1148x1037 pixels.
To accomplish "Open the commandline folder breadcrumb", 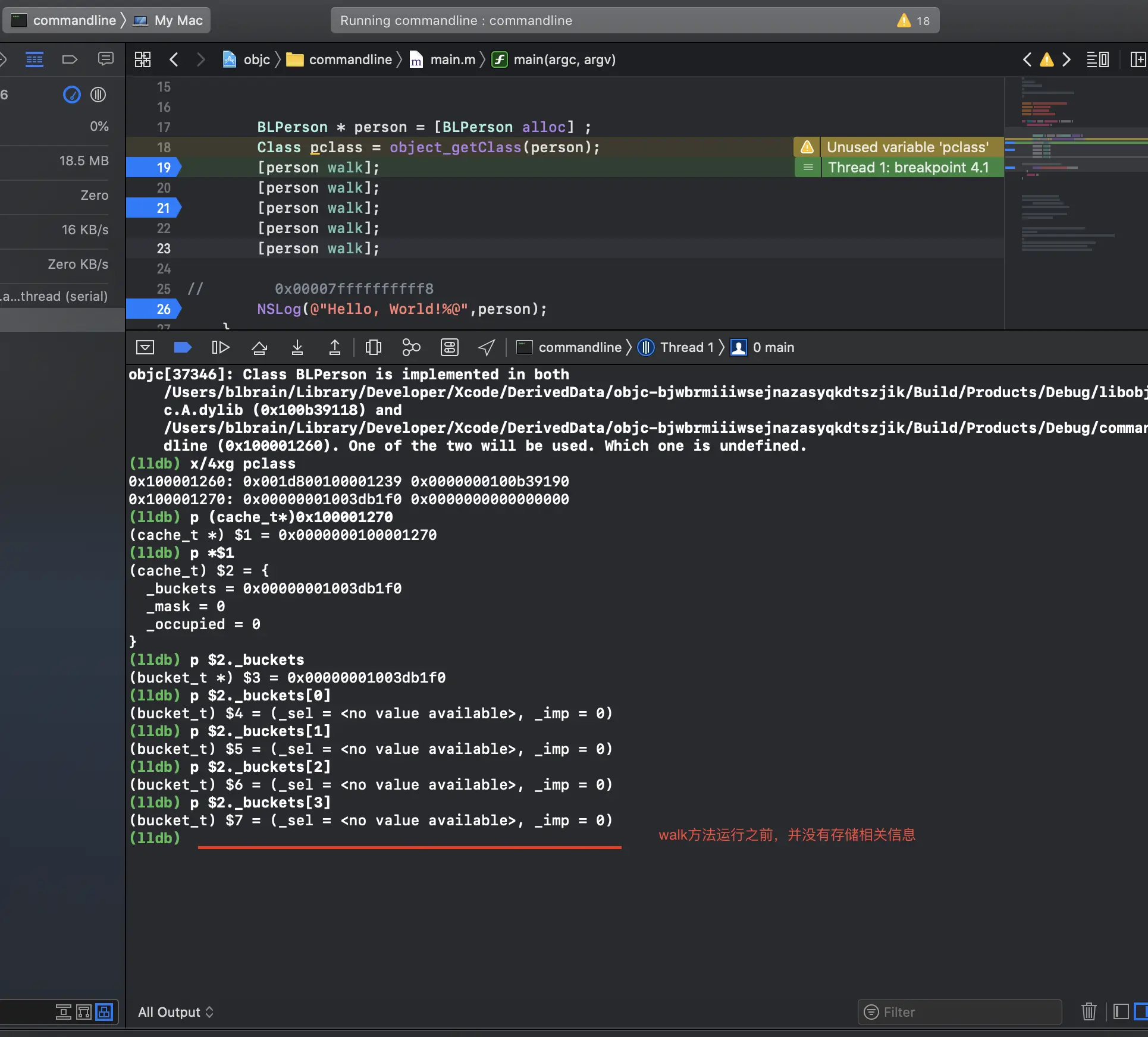I will pyautogui.click(x=350, y=59).
